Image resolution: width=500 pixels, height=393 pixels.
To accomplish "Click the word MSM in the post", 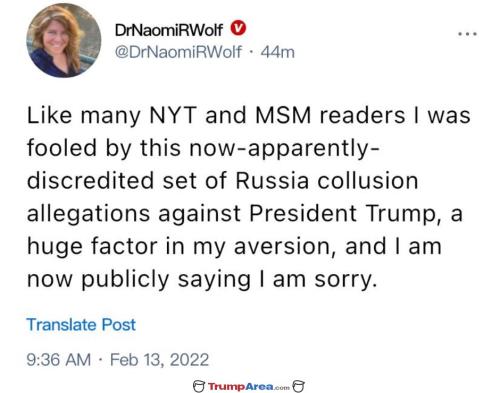I will point(283,115).
